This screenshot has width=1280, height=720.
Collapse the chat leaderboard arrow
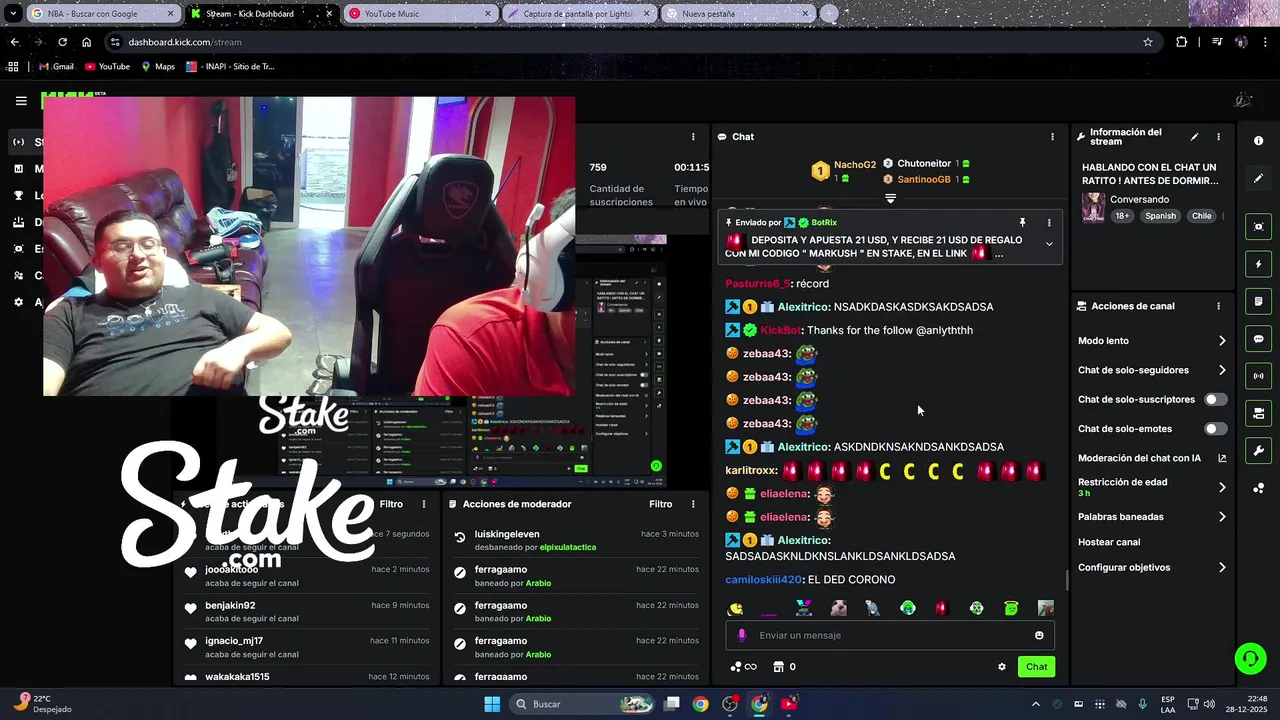(890, 198)
